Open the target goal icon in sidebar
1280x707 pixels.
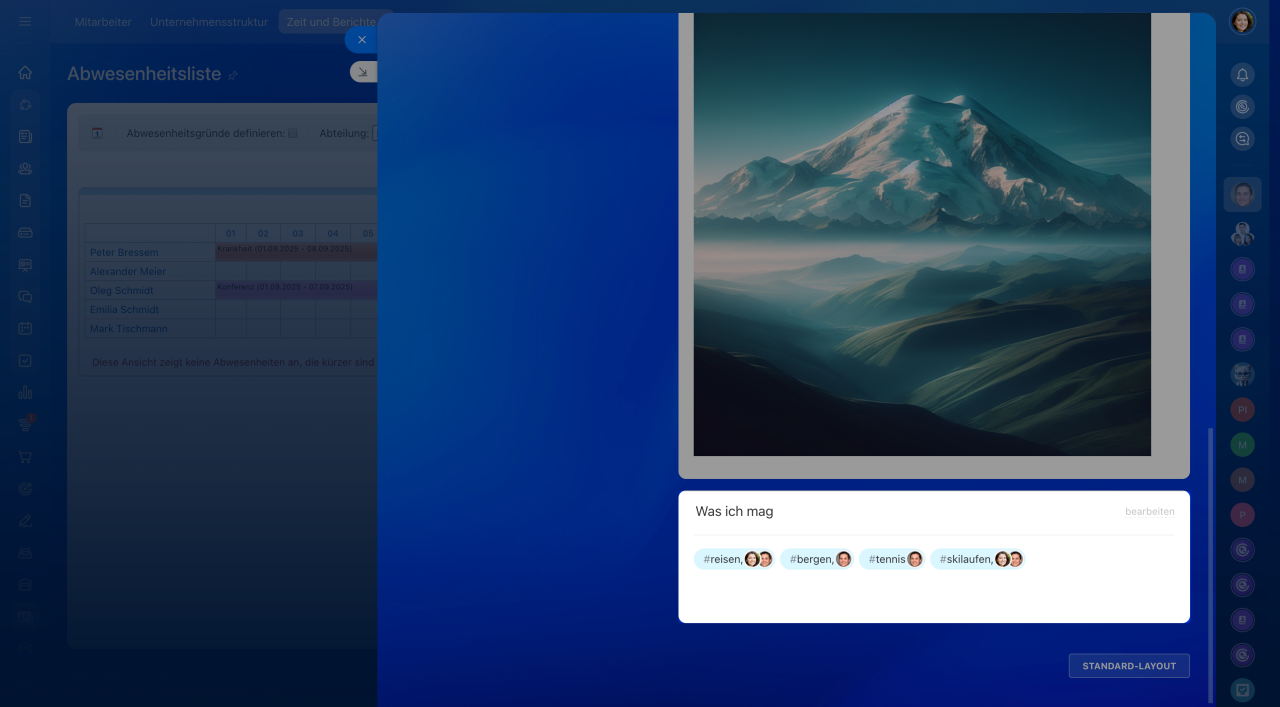[x=25, y=488]
